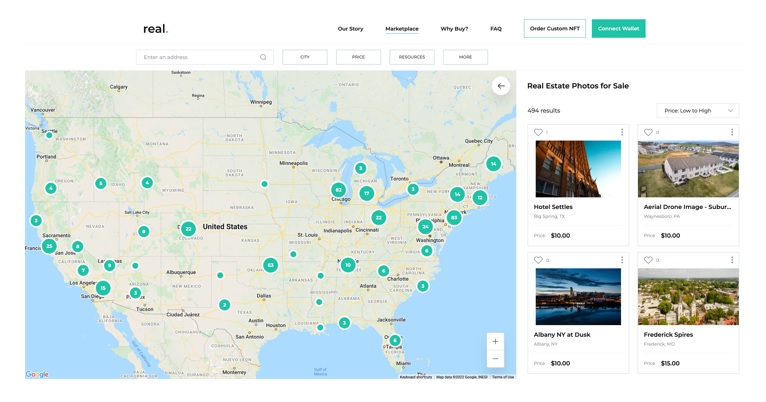
Task: Open the three-dot menu on Albany NY at Dusk card
Action: pyautogui.click(x=622, y=260)
